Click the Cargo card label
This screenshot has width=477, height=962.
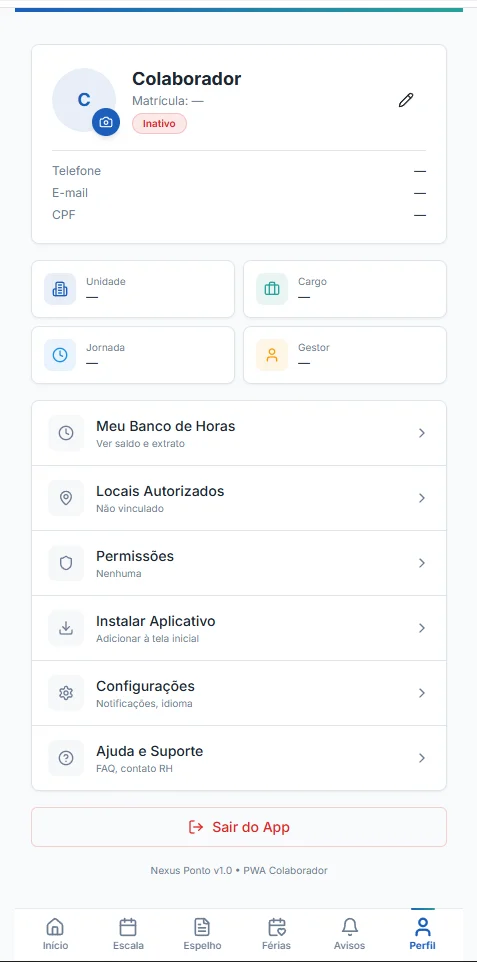[312, 282]
